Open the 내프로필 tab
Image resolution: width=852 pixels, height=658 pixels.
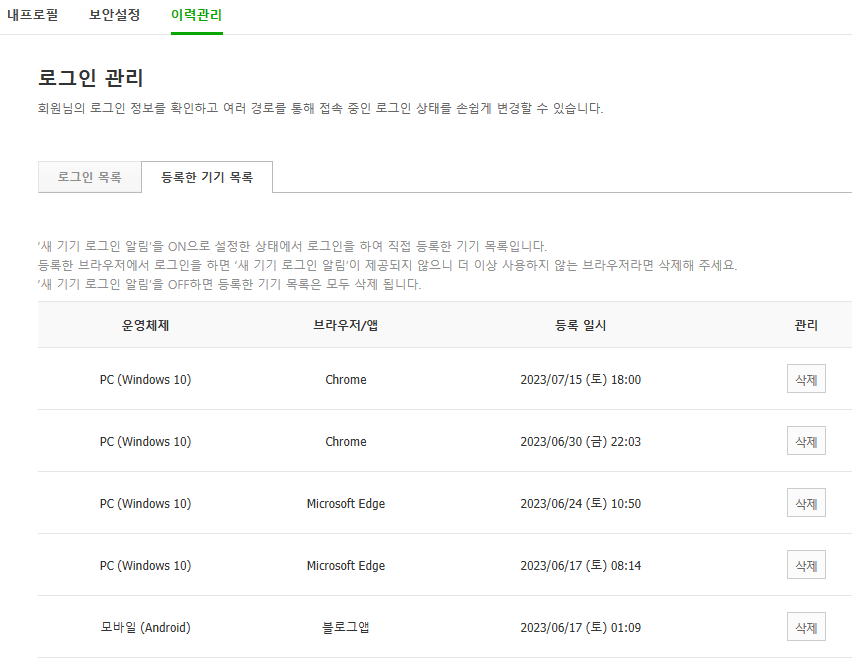[x=33, y=15]
